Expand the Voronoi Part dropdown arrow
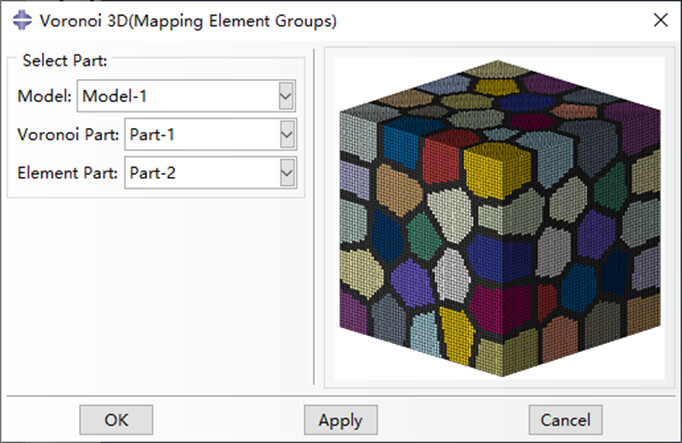Screen dimensions: 682x443 287,134
